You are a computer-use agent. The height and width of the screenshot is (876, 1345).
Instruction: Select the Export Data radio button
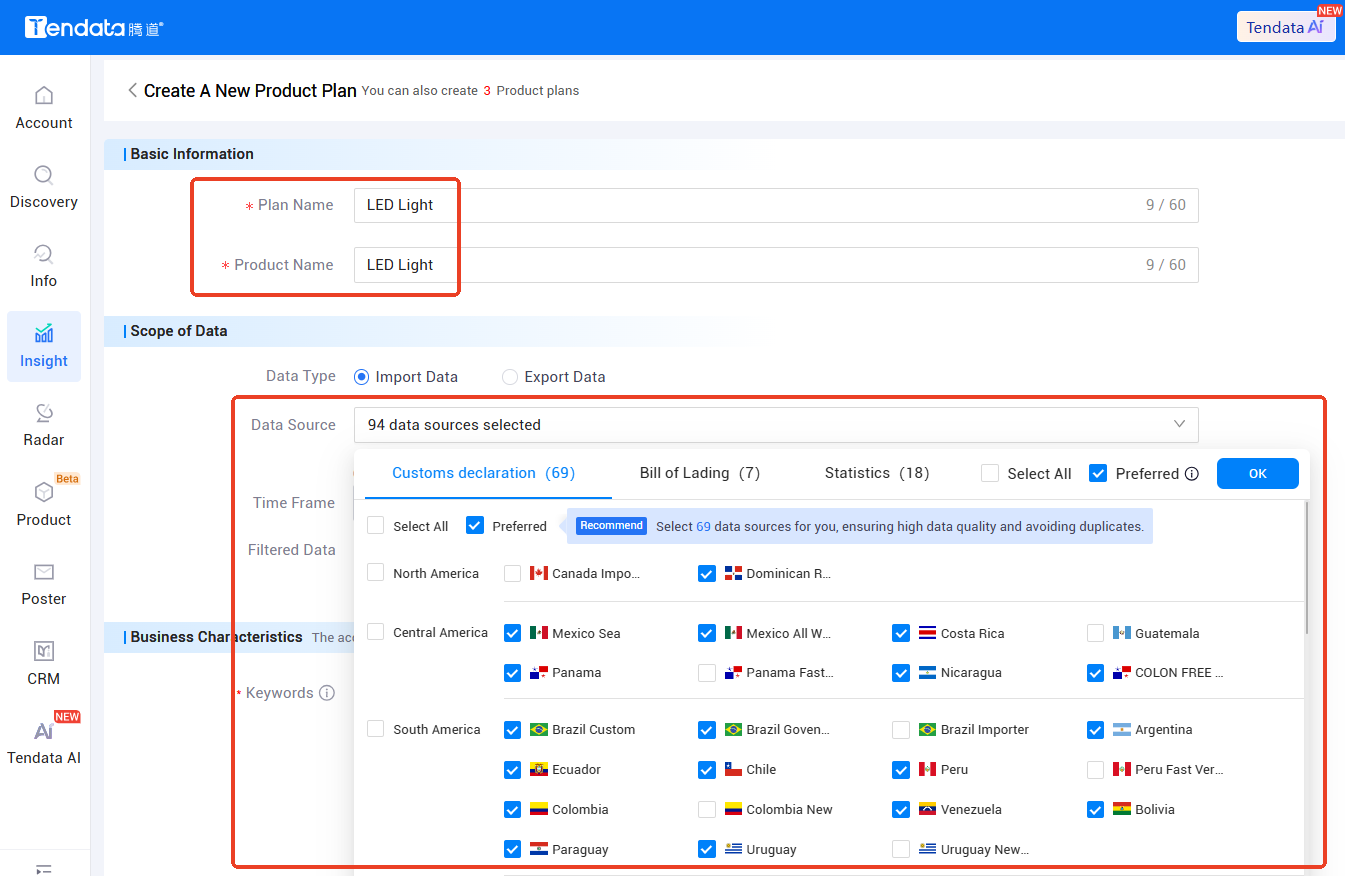[510, 377]
